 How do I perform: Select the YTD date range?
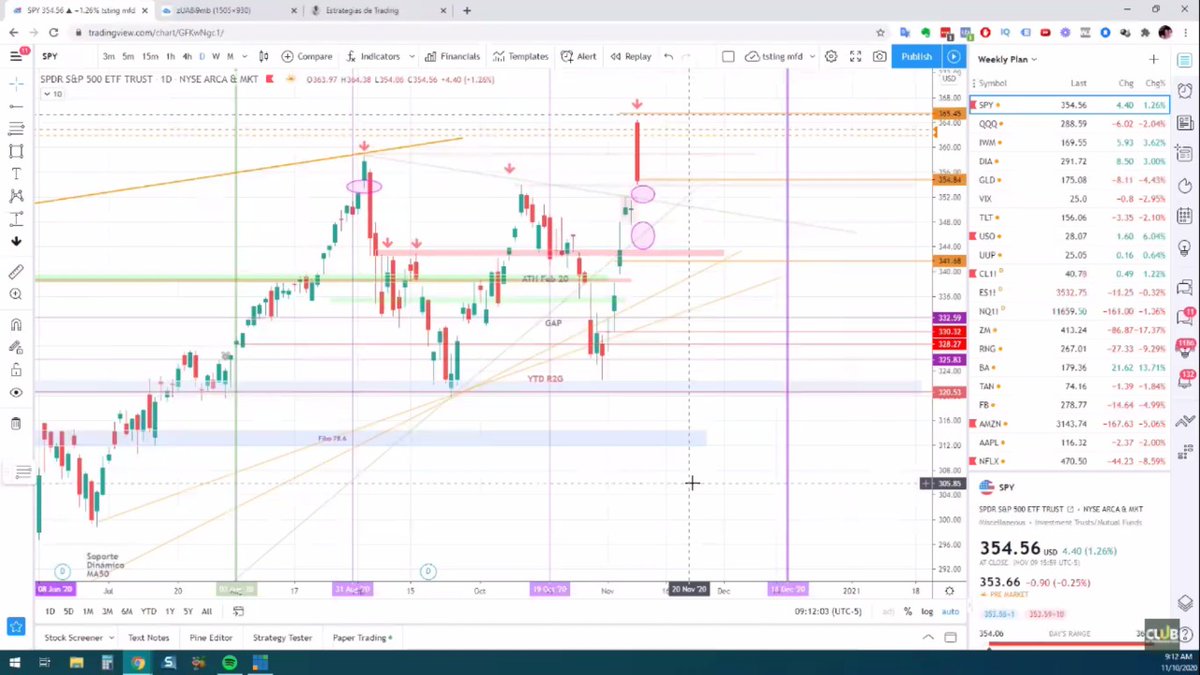pyautogui.click(x=149, y=611)
